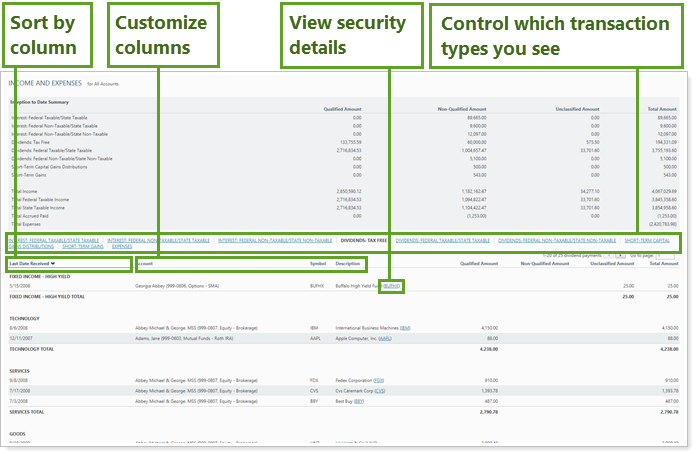View CVS security details link
The image size is (696, 456).
[x=381, y=390]
